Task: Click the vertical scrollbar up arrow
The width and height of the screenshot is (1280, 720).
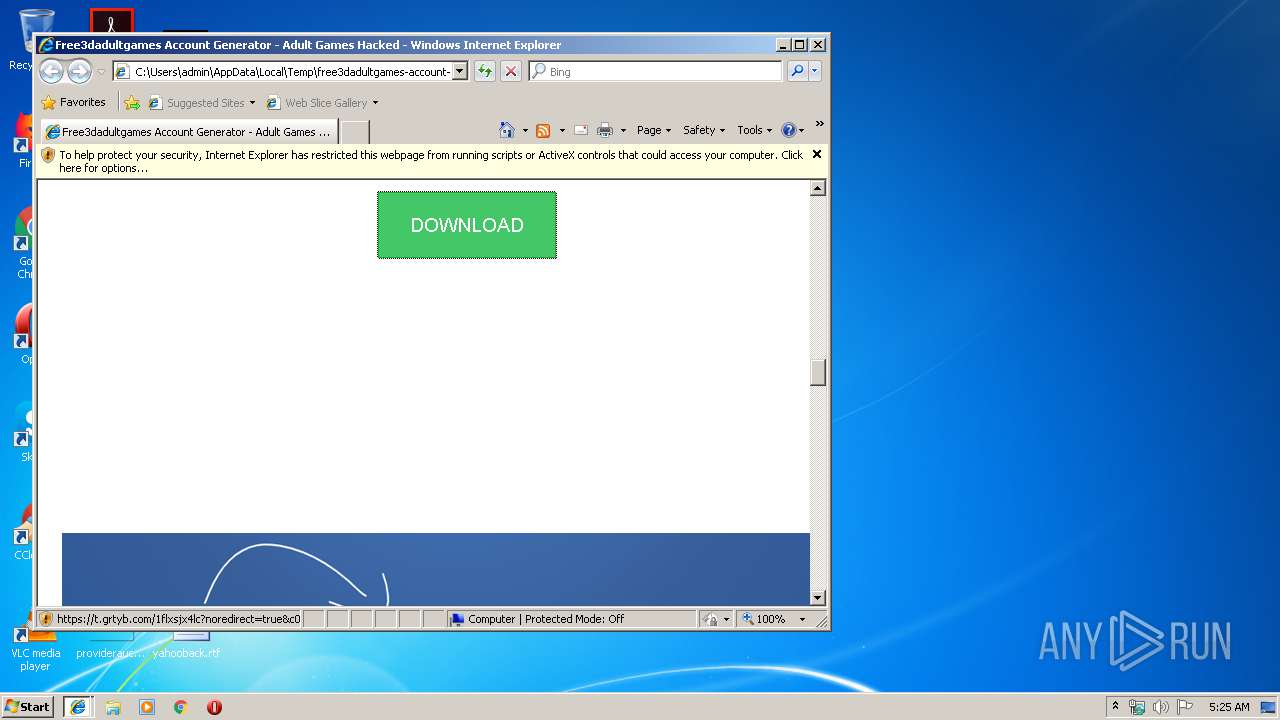Action: click(x=817, y=188)
